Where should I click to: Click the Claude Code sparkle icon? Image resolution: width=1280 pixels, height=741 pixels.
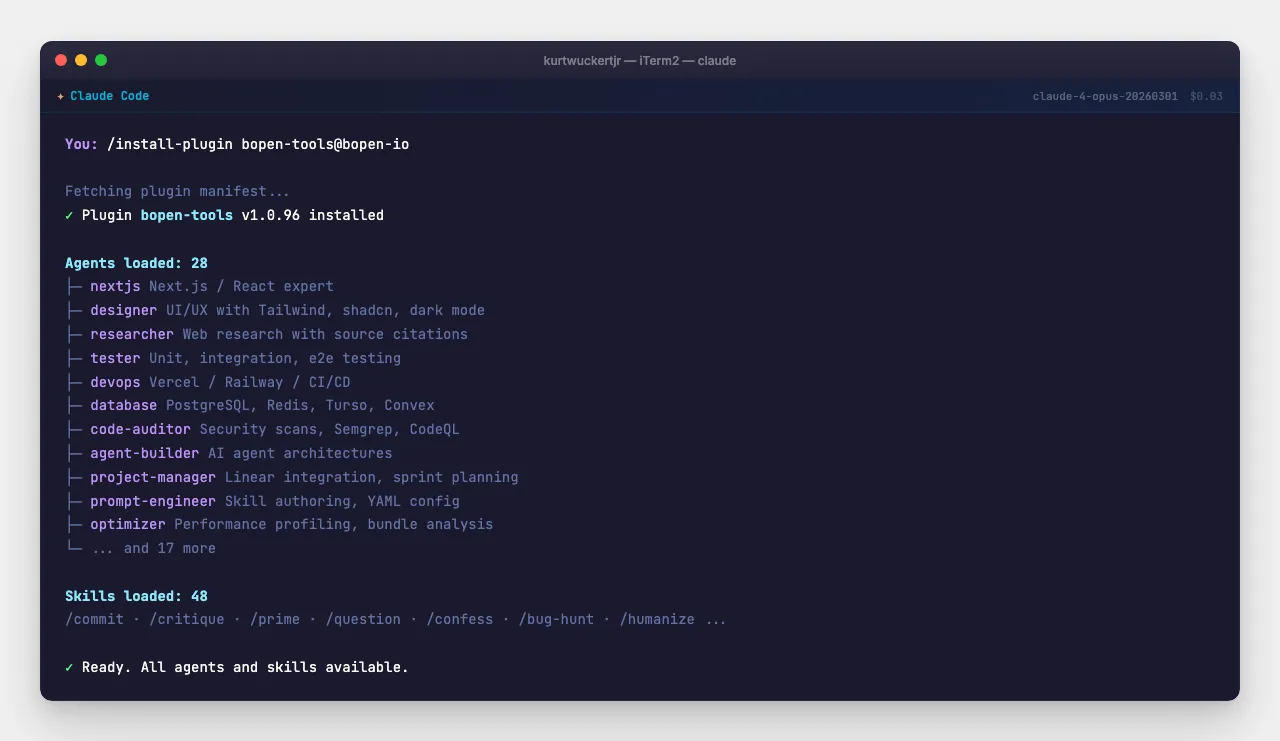[61, 96]
